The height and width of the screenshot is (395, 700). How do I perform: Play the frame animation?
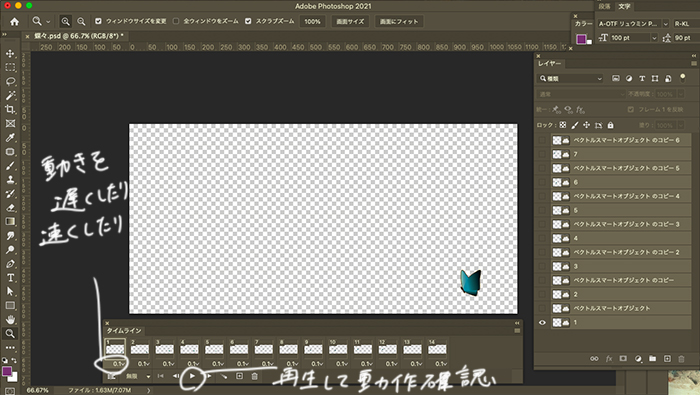tap(192, 376)
